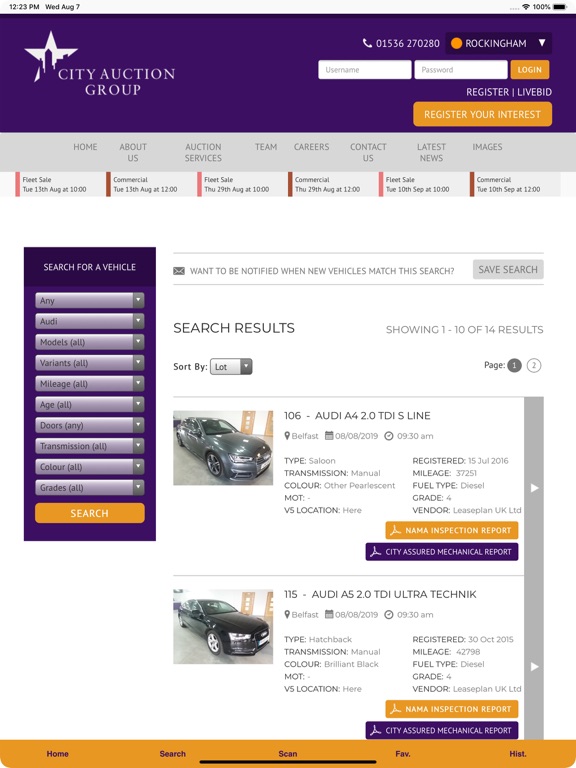Click the calendar icon for lot 115
This screenshot has height=768, width=576.
[x=329, y=614]
